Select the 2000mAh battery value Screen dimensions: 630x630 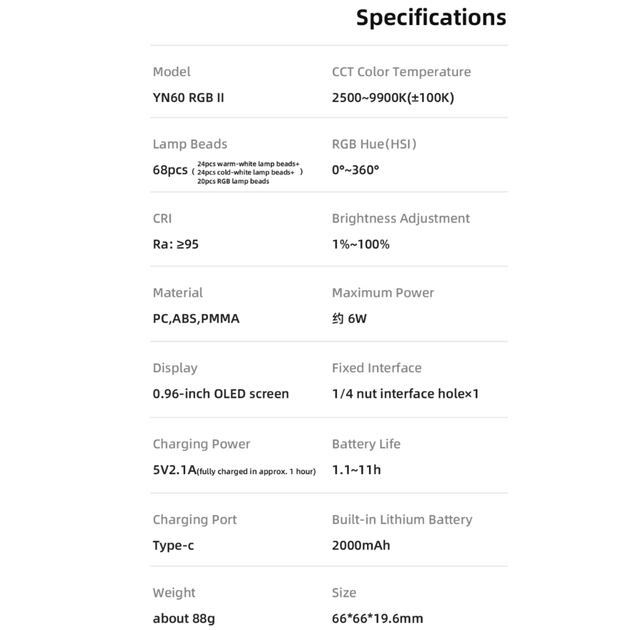pyautogui.click(x=361, y=545)
